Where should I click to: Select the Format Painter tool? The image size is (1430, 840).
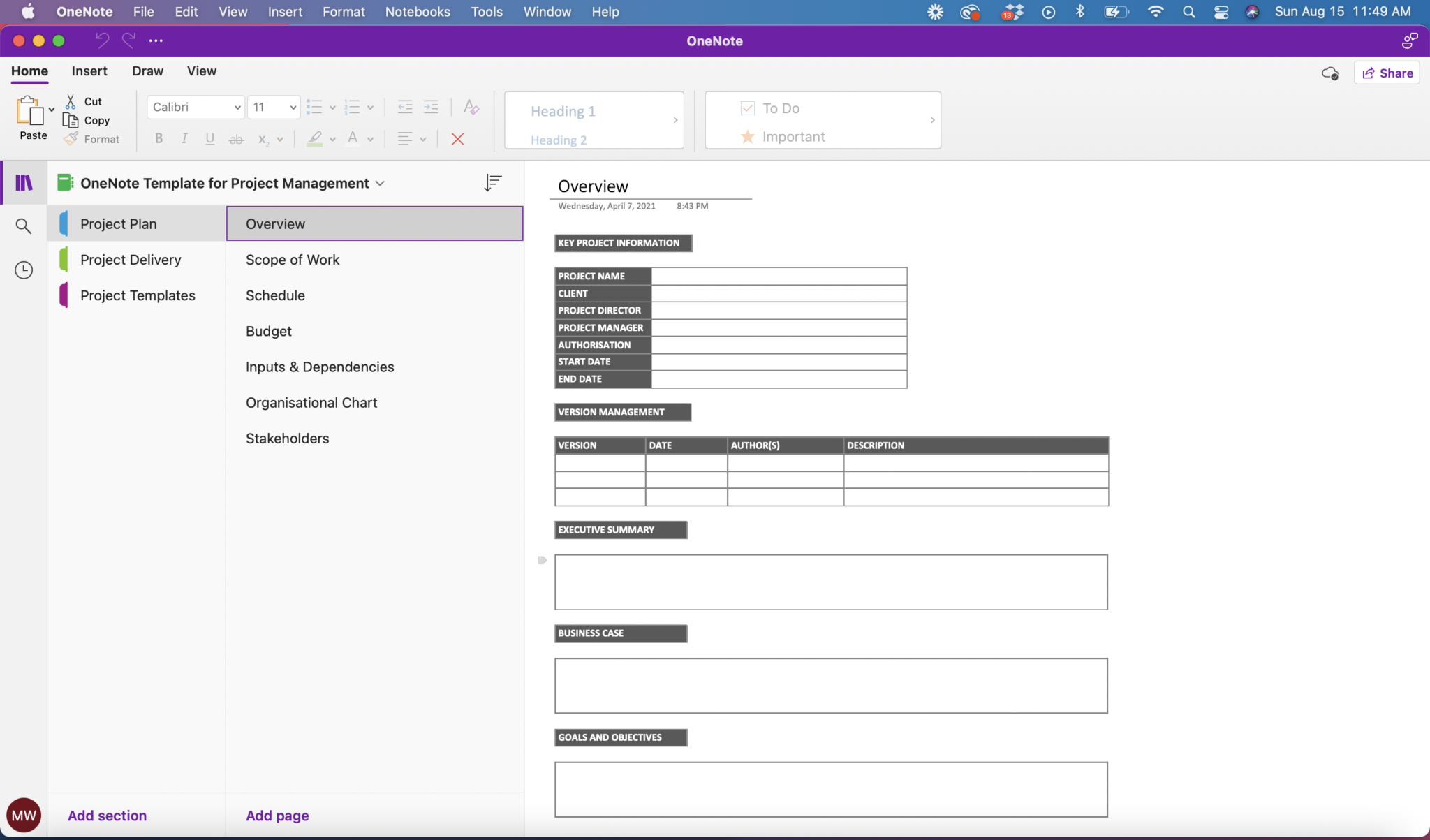click(x=73, y=138)
